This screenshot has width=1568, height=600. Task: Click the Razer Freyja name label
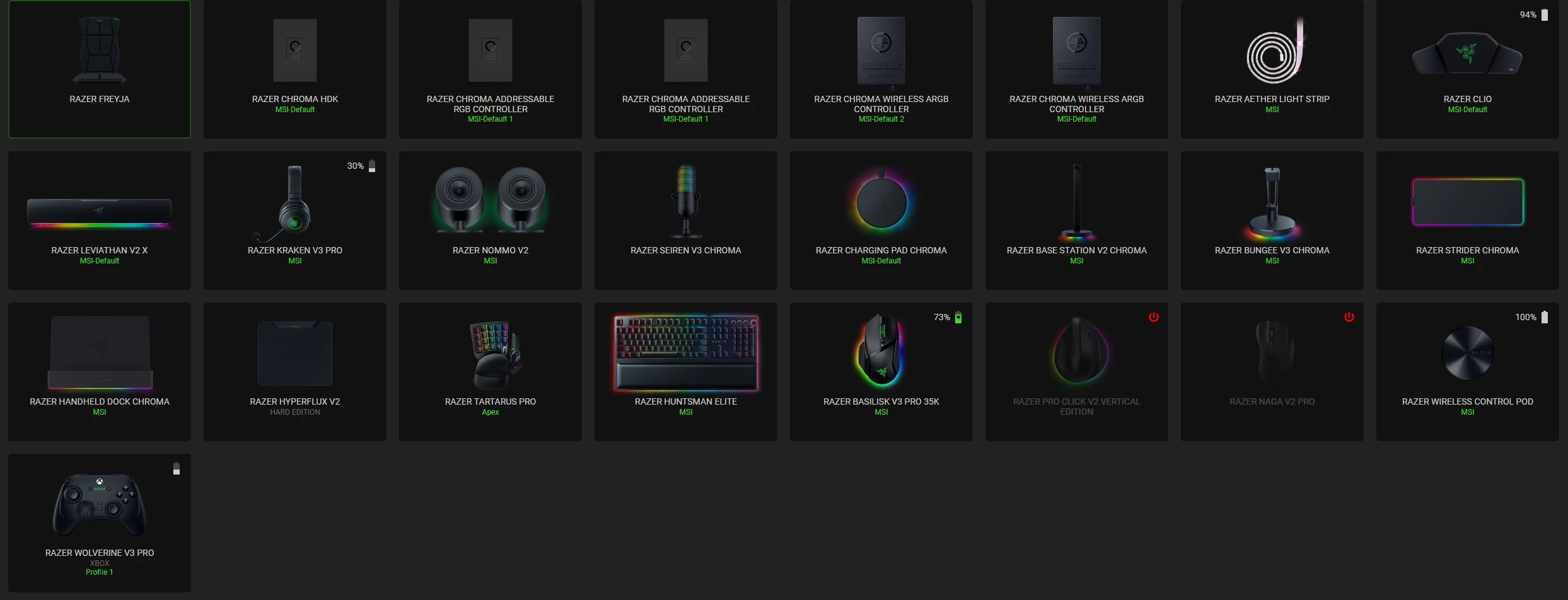coord(100,99)
